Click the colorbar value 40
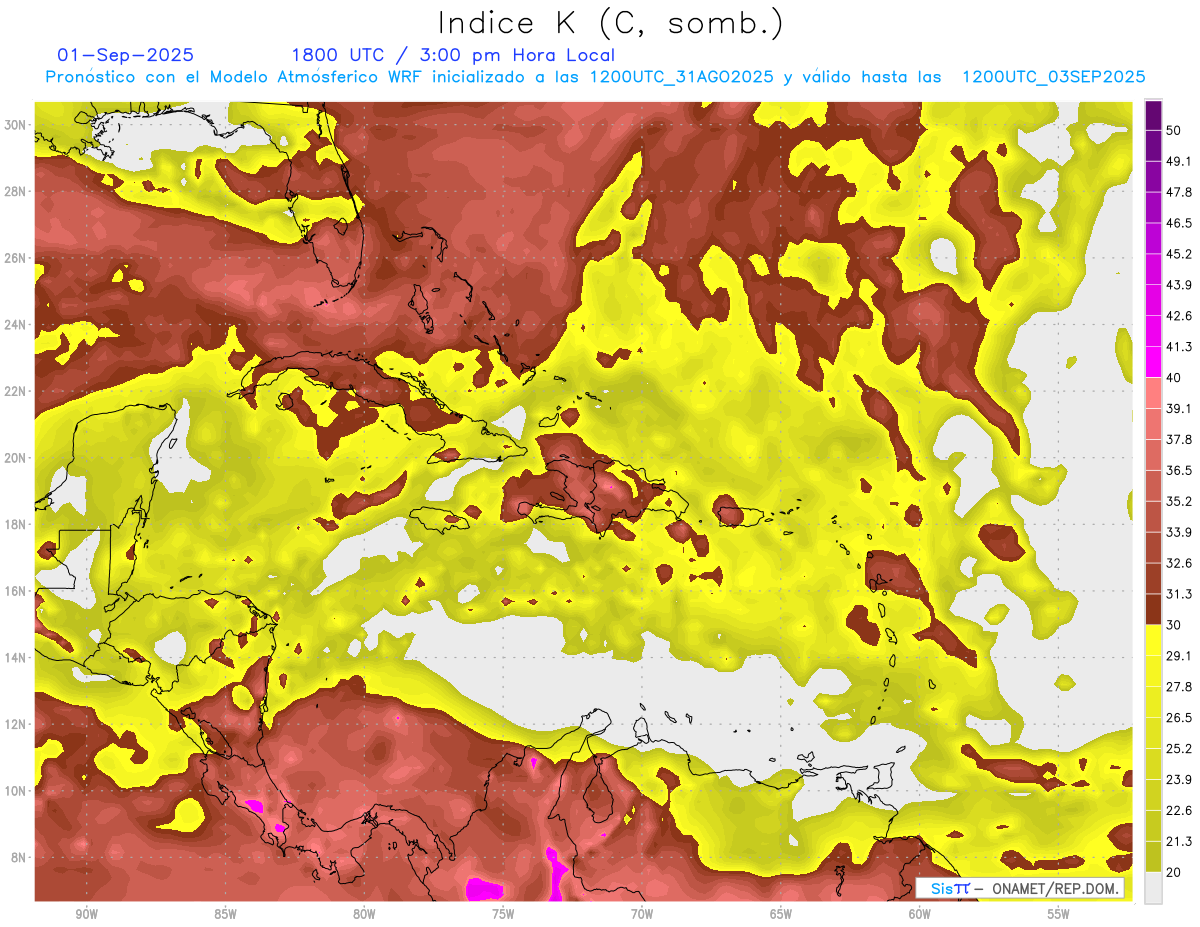Image resolution: width=1200 pixels, height=927 pixels. tap(1174, 378)
